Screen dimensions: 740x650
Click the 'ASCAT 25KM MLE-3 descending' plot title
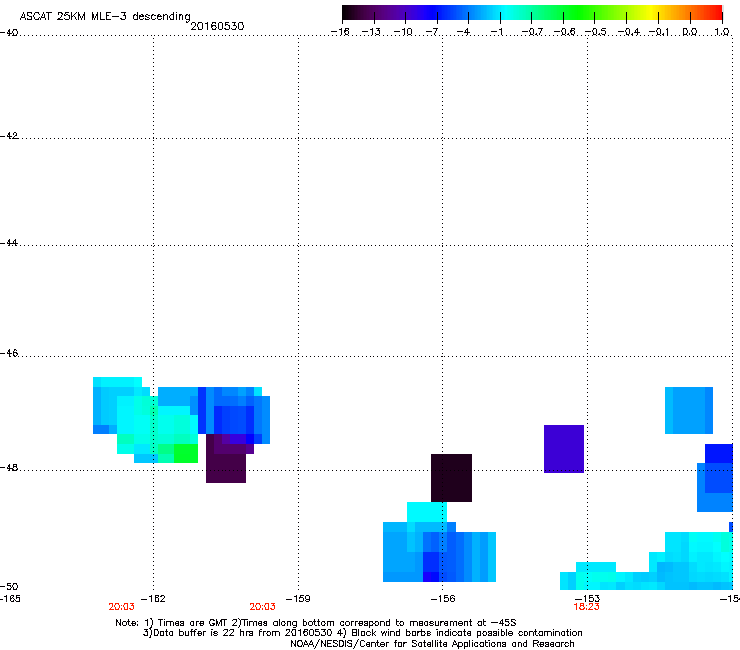pyautogui.click(x=105, y=16)
